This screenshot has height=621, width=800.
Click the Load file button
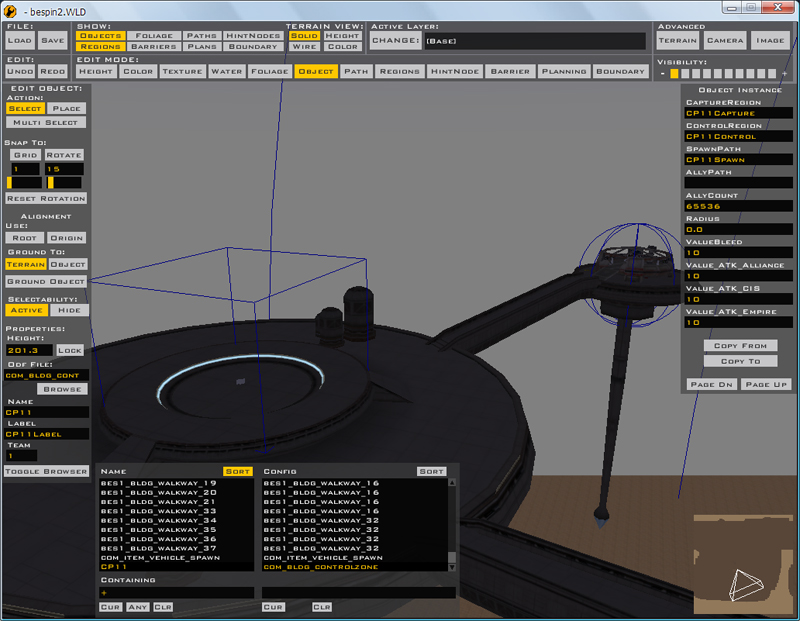[20, 40]
